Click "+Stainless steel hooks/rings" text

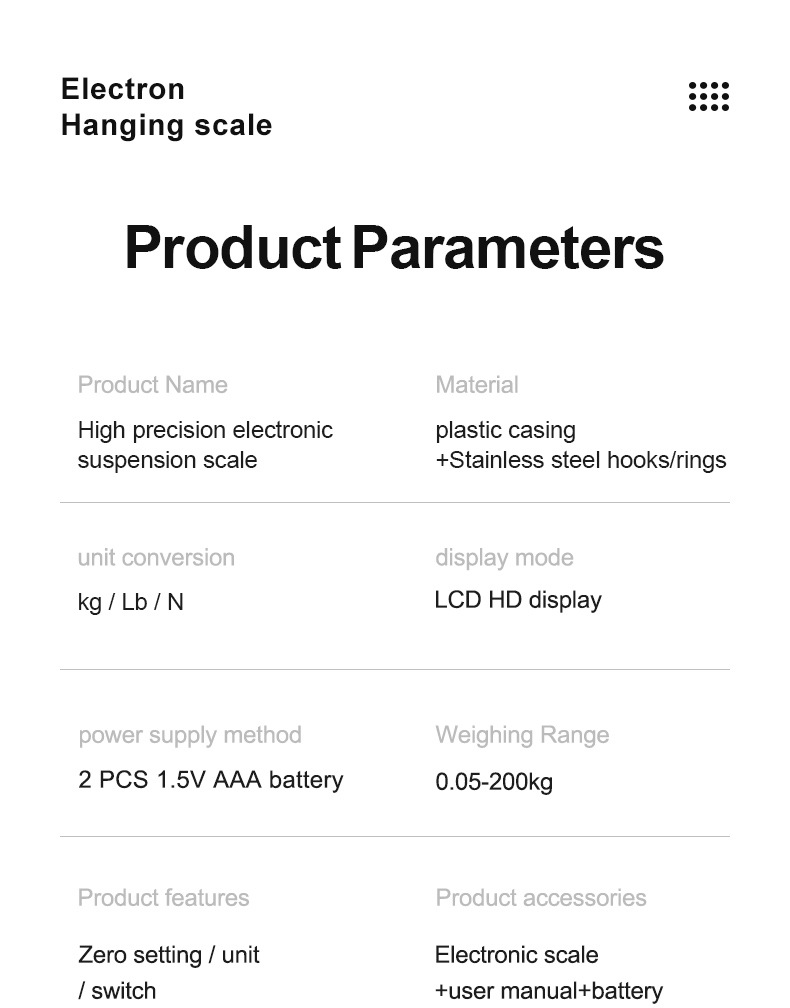pos(581,460)
